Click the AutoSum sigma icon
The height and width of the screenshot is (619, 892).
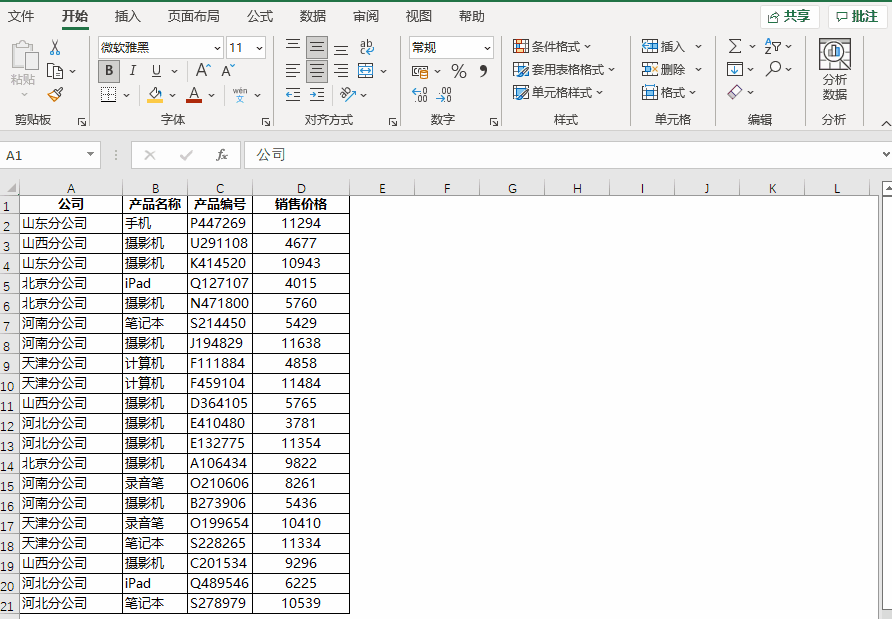[x=735, y=46]
